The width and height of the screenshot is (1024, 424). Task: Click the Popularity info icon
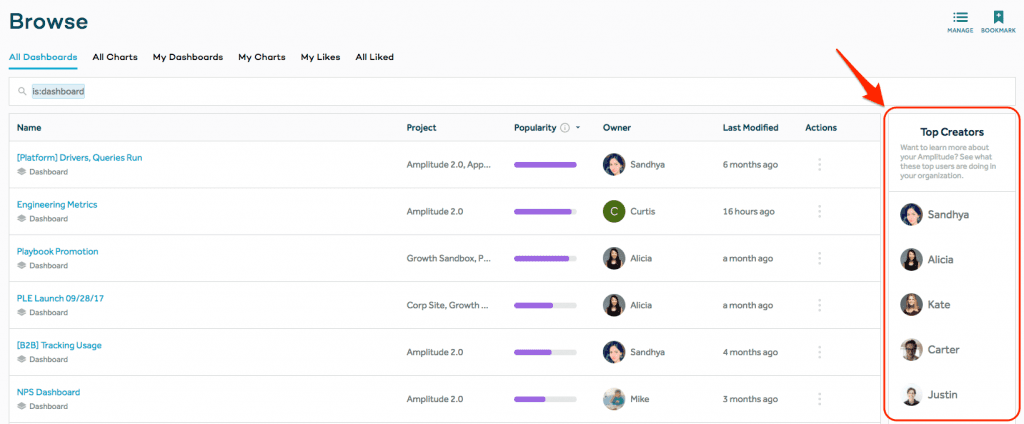point(565,128)
